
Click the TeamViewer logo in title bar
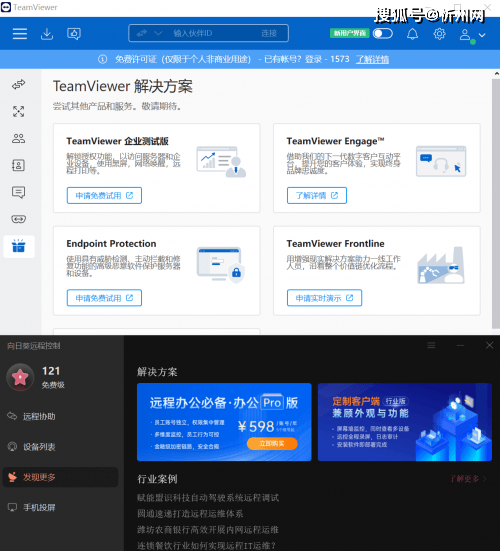pos(6,7)
